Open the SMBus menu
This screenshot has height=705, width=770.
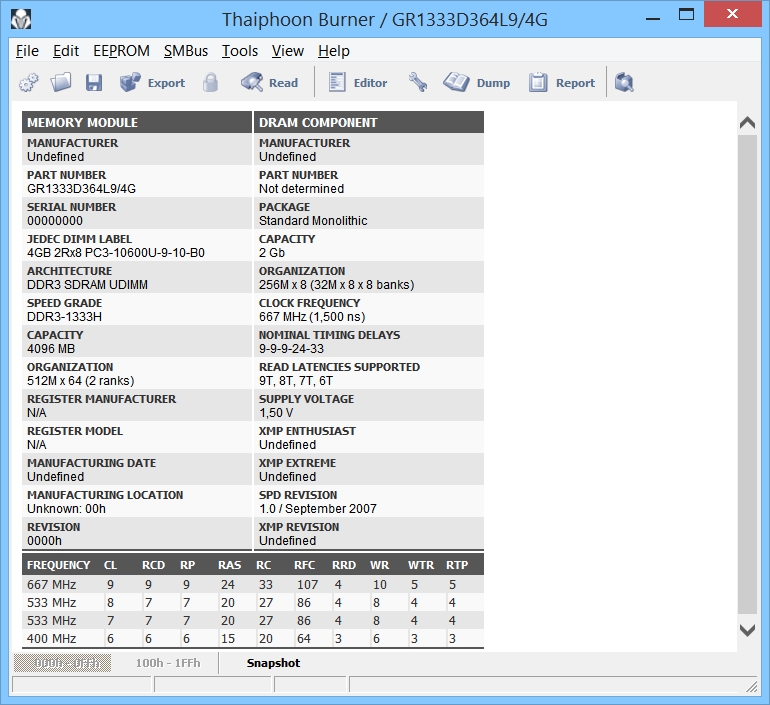(x=186, y=51)
